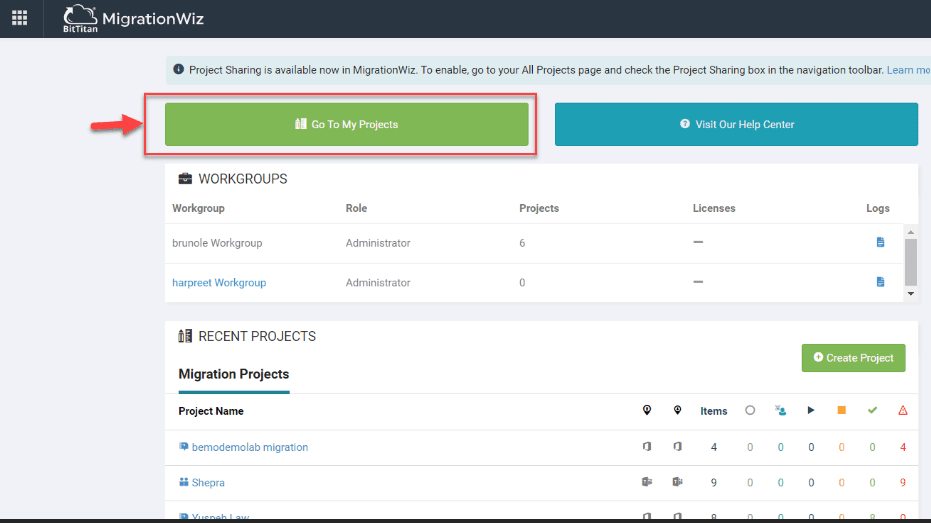Click the green completed checkmark column icon
Image resolution: width=931 pixels, height=523 pixels.
[872, 410]
